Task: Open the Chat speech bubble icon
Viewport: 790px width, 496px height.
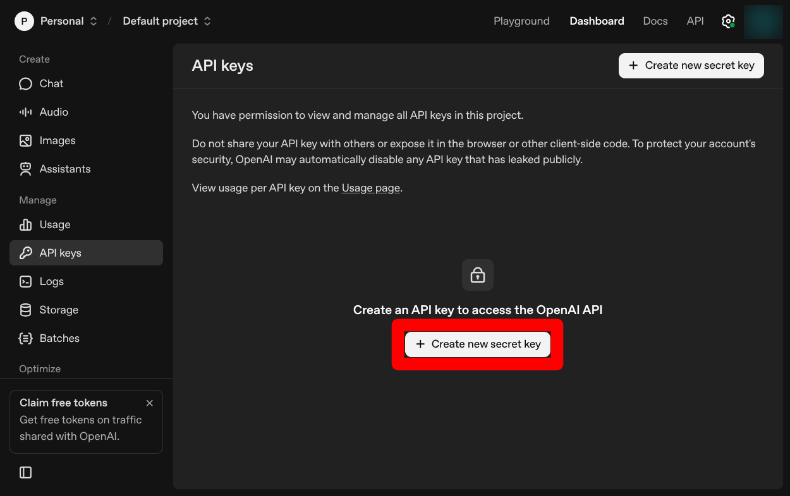Action: 25,84
